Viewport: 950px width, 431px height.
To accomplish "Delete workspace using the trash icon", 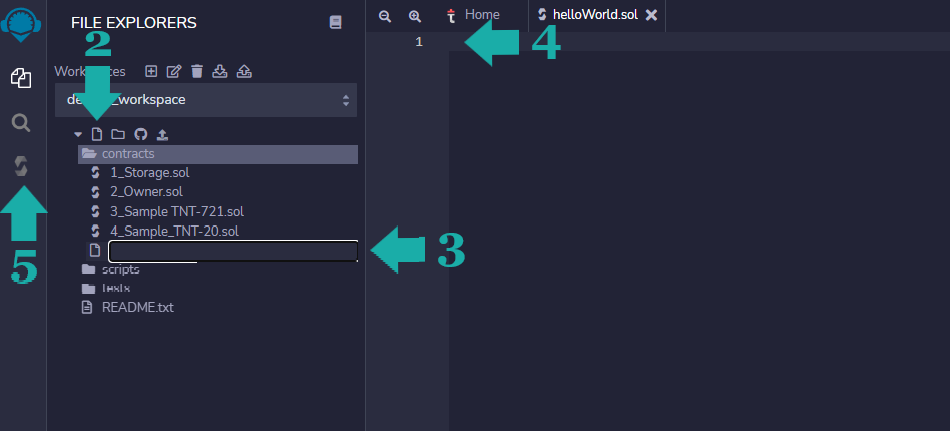I will (x=197, y=71).
